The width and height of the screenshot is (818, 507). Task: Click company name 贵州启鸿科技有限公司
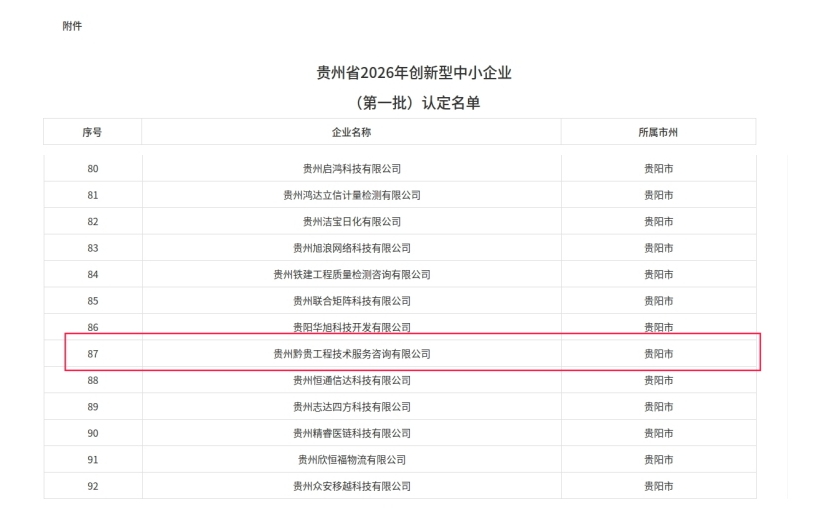pos(351,168)
